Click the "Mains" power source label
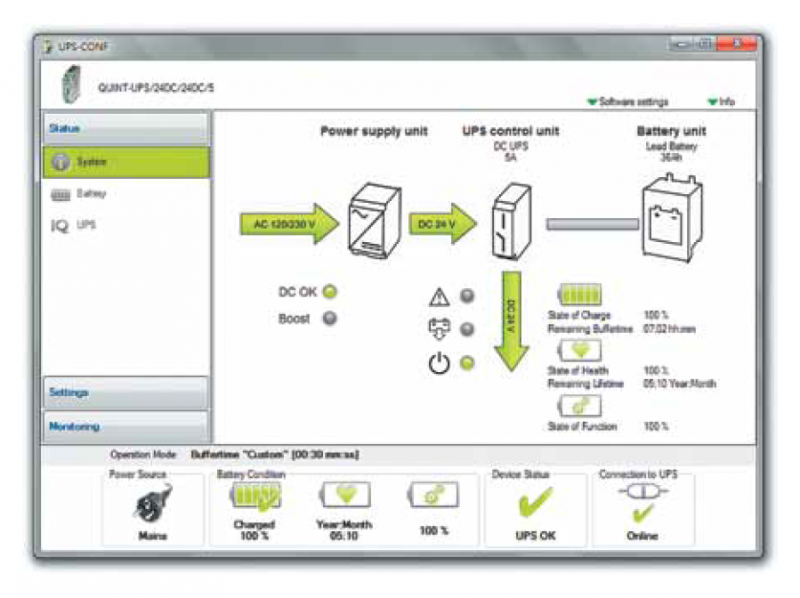This screenshot has height=598, width=800. pos(153,536)
